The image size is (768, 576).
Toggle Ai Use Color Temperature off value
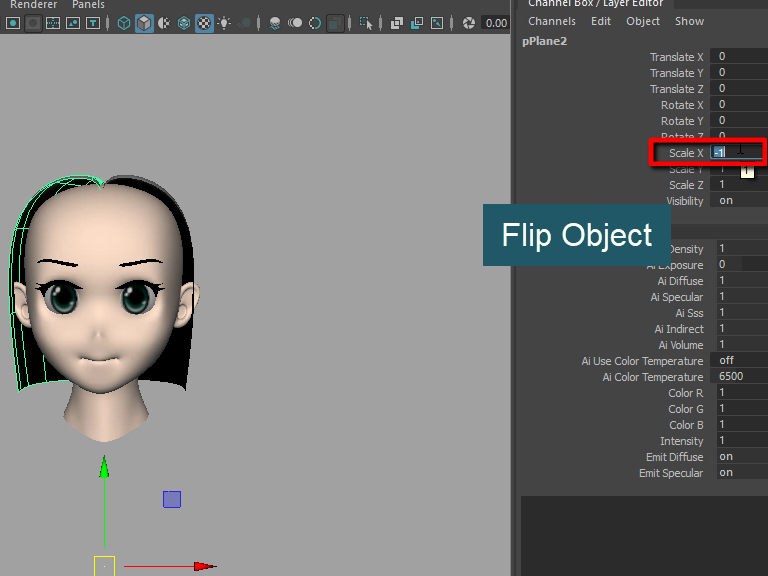(738, 361)
